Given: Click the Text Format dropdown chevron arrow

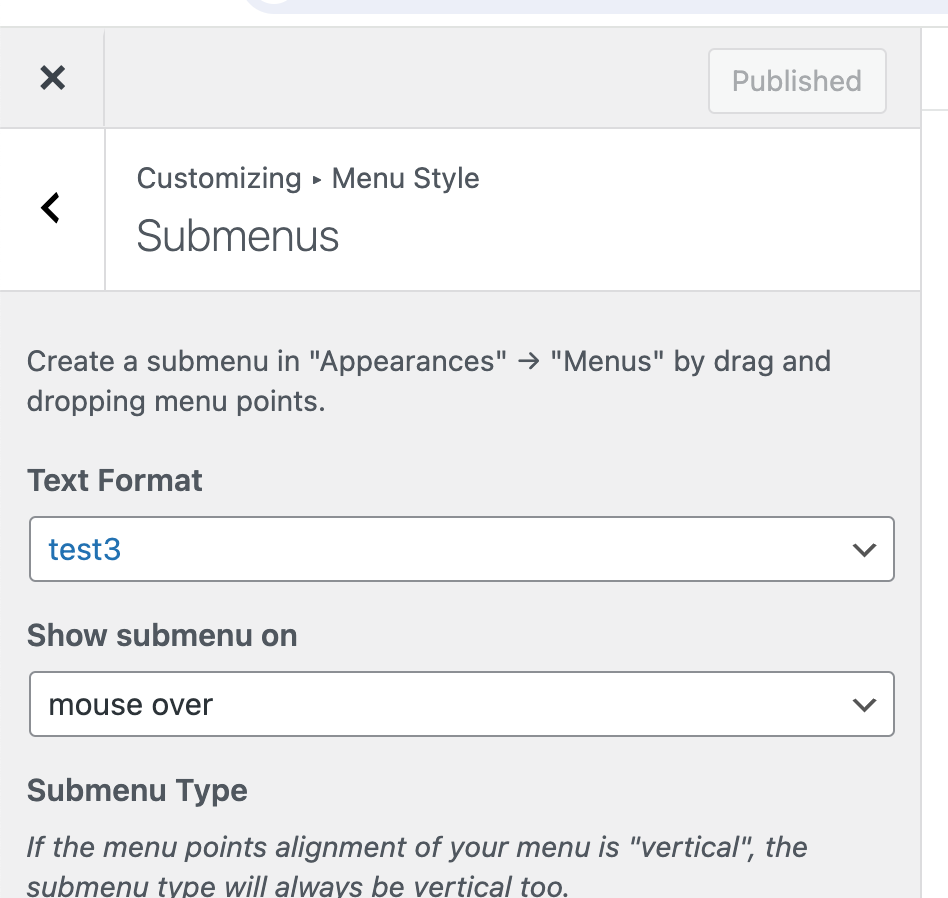Looking at the screenshot, I should click(x=863, y=549).
